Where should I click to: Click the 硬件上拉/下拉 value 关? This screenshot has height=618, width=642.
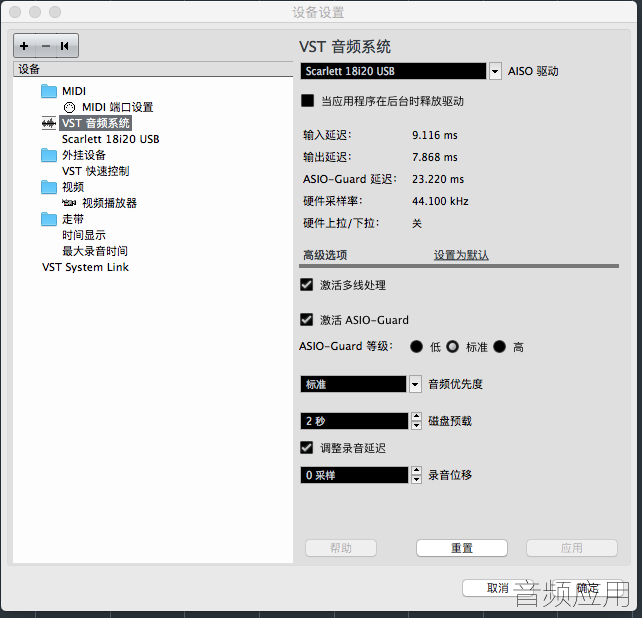point(417,223)
